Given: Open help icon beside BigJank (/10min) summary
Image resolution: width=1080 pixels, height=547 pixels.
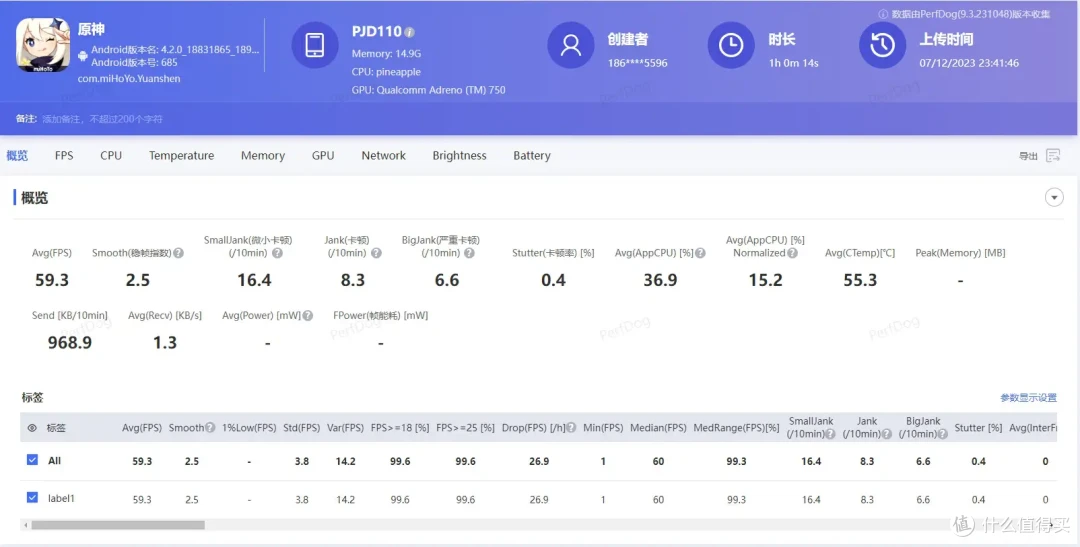Looking at the screenshot, I should (x=469, y=253).
